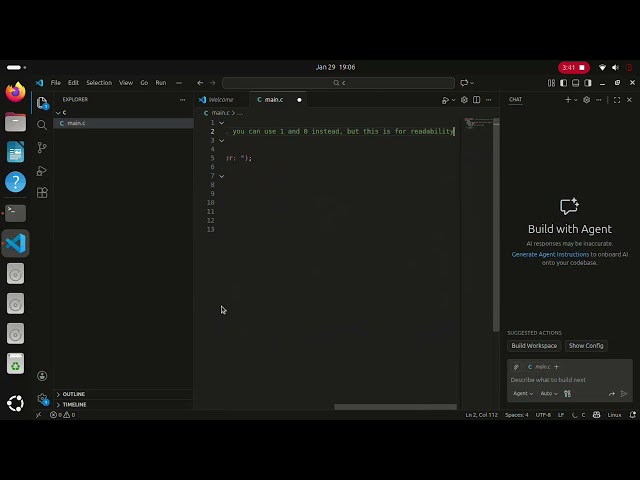
Task: Click the command center search box
Action: [x=338, y=83]
